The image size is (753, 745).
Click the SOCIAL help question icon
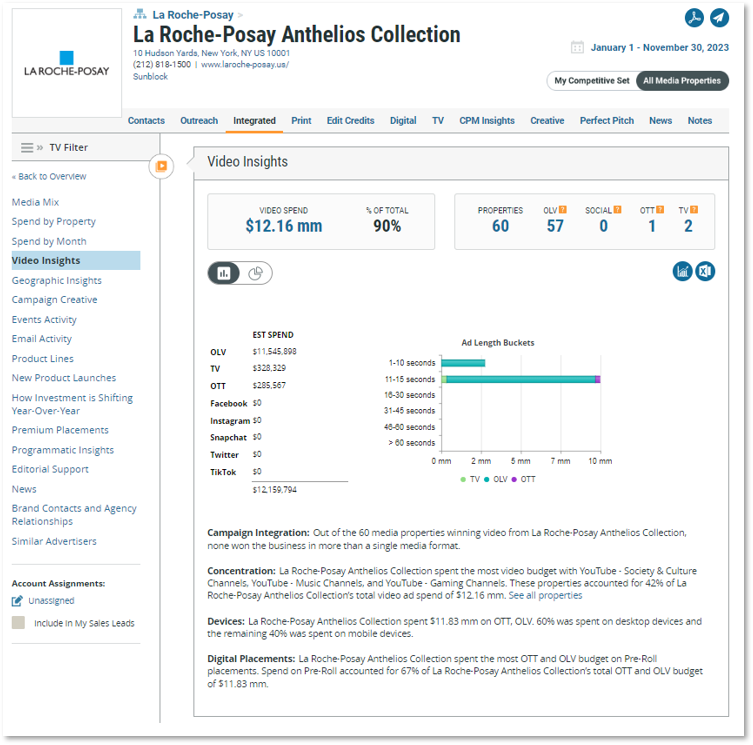[x=618, y=209]
